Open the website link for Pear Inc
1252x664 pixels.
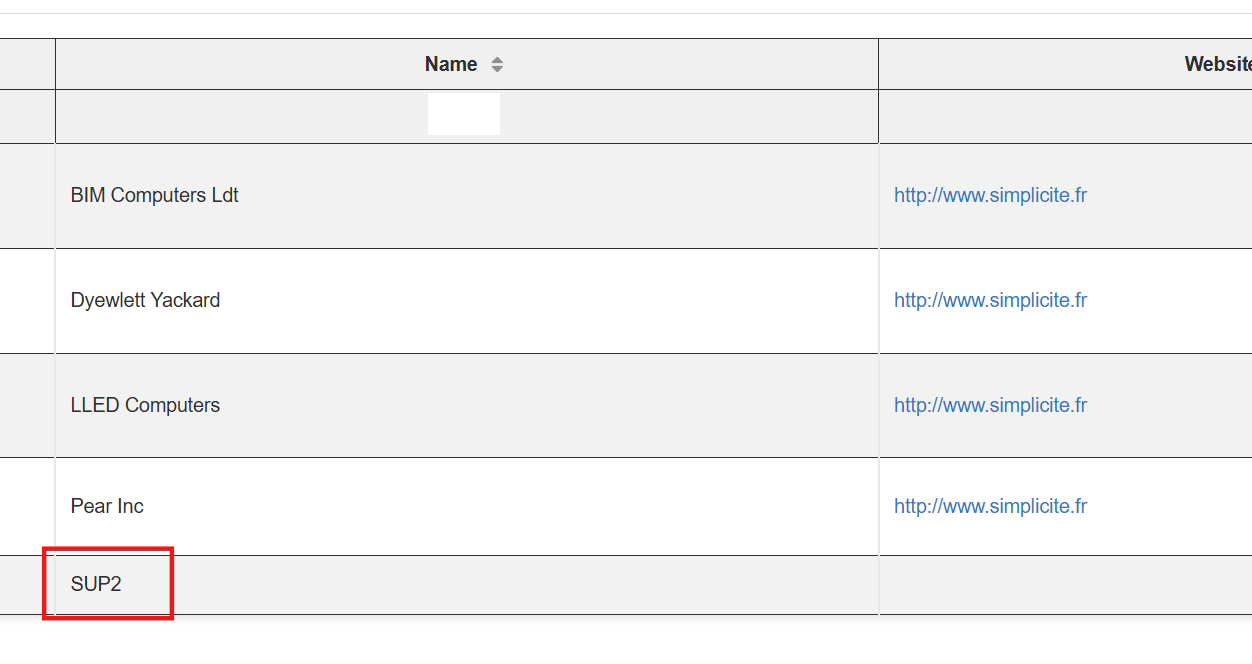[x=990, y=507]
